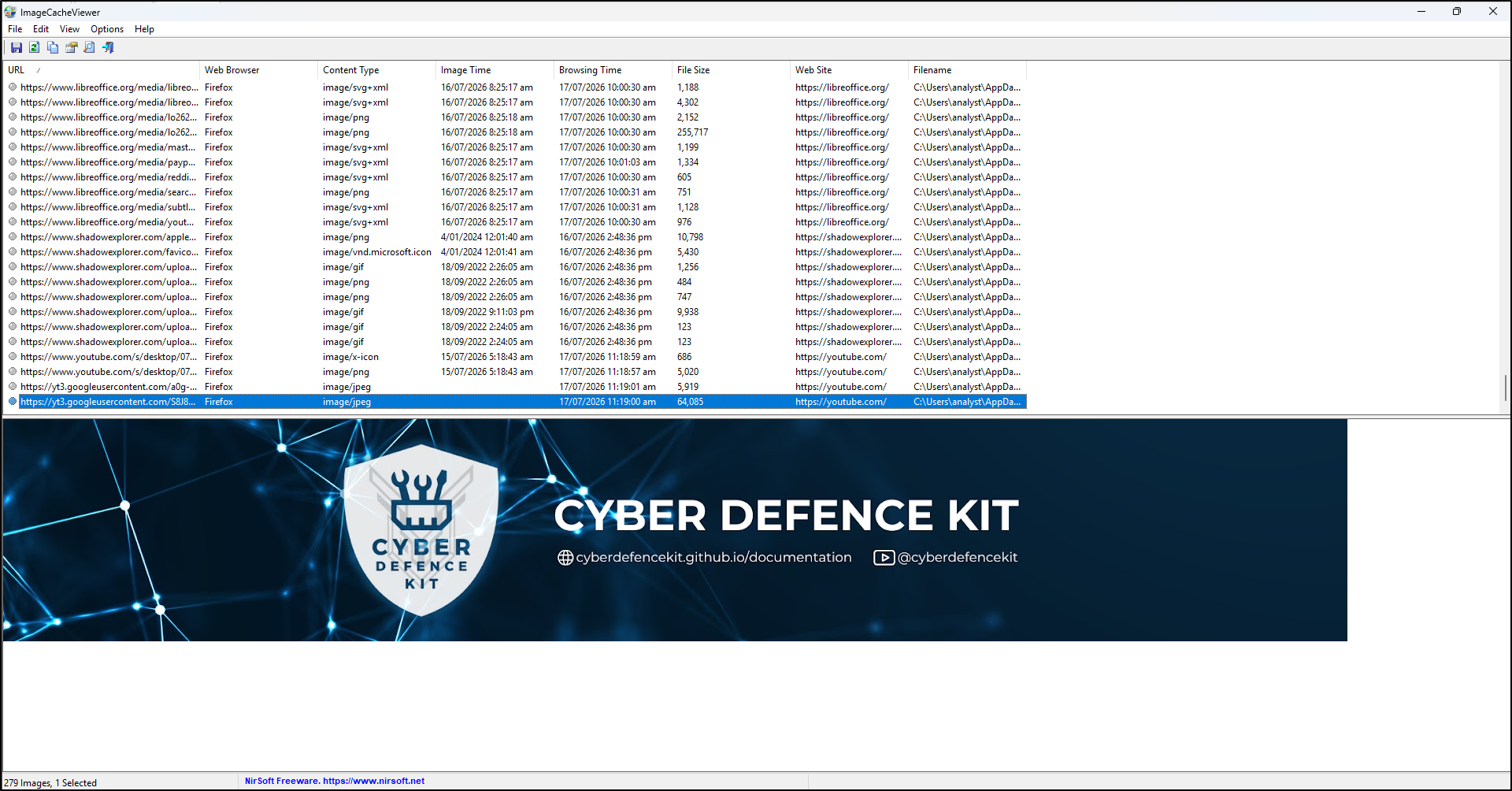The image size is (1512, 791).
Task: Open Properties via the toolbar icon
Action: pyautogui.click(x=71, y=47)
